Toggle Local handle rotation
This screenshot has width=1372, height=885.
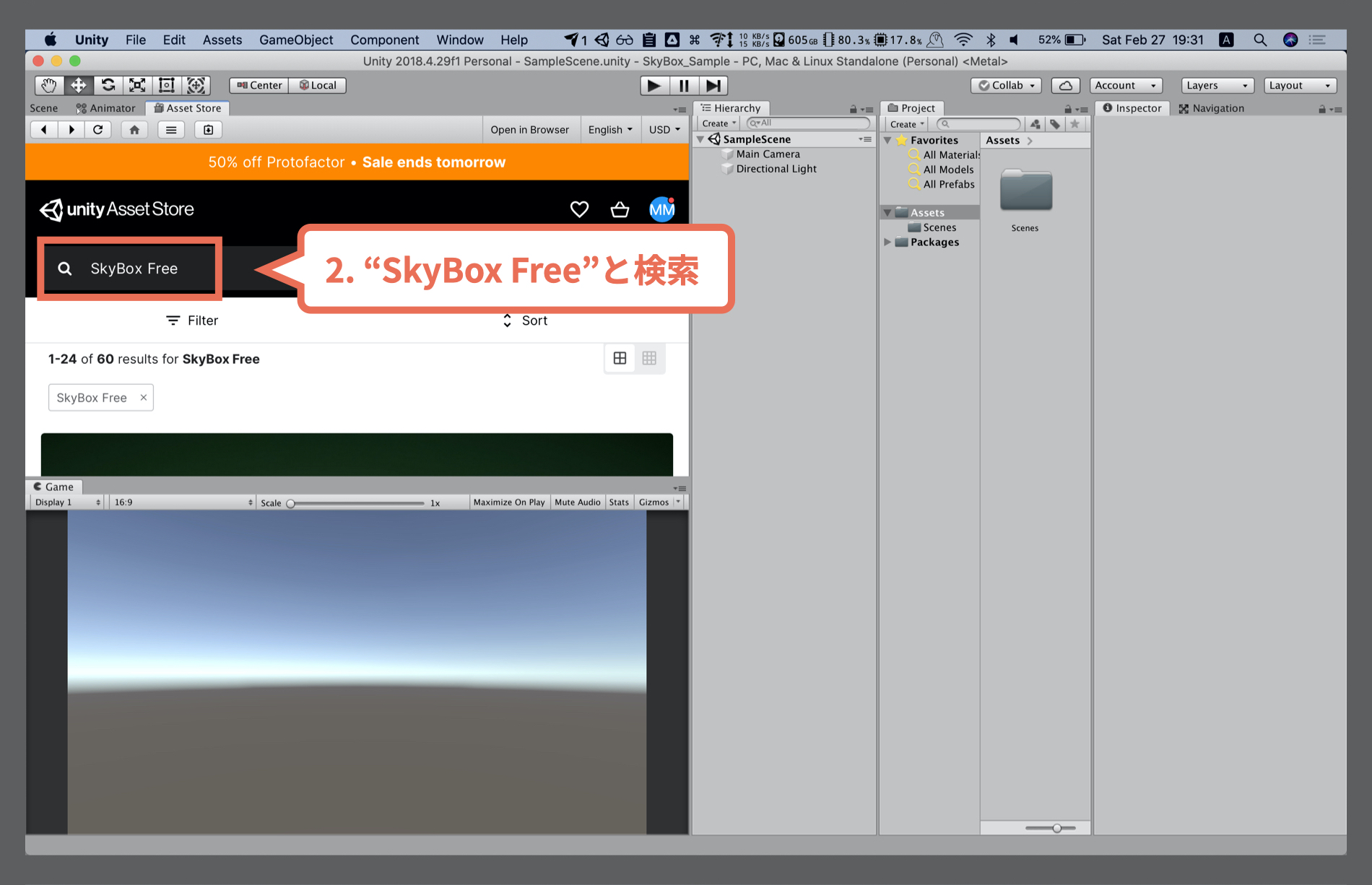point(318,85)
